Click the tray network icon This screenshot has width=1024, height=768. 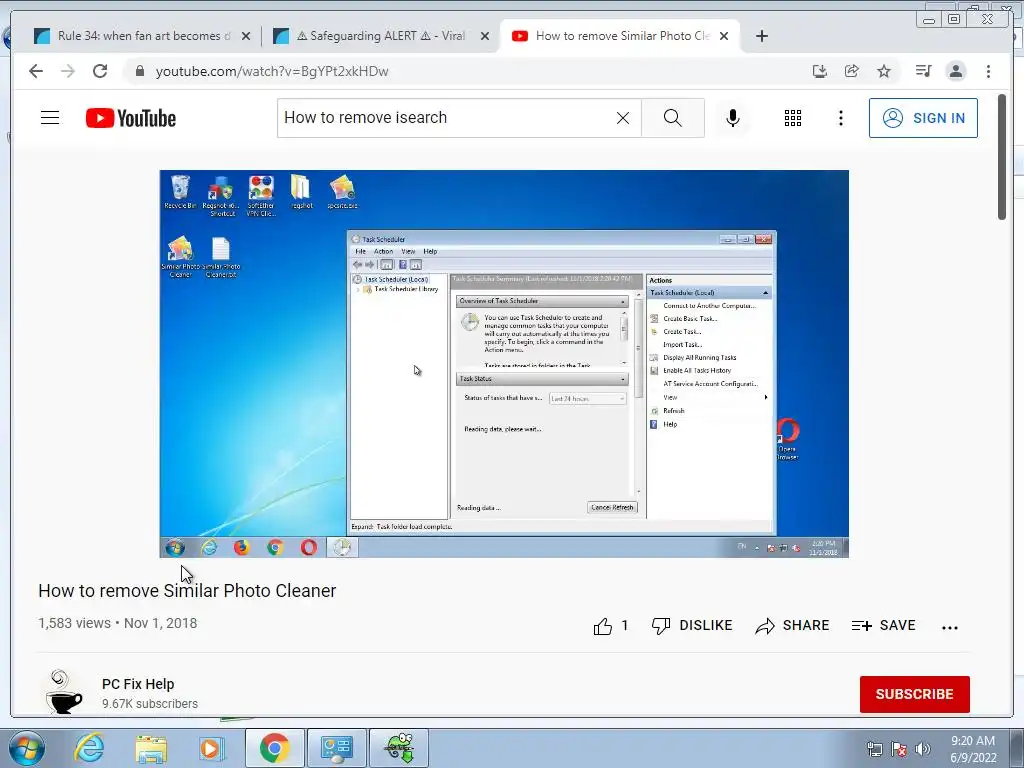874,748
